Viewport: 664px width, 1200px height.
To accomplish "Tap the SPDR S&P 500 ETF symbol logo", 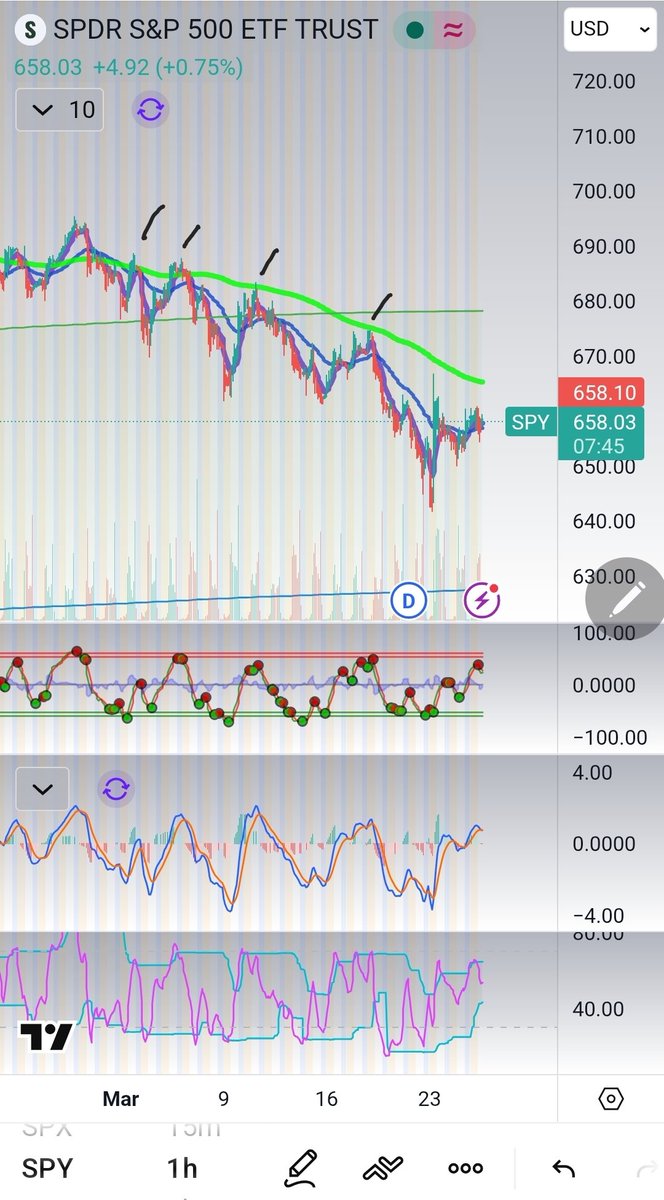I will tap(32, 30).
